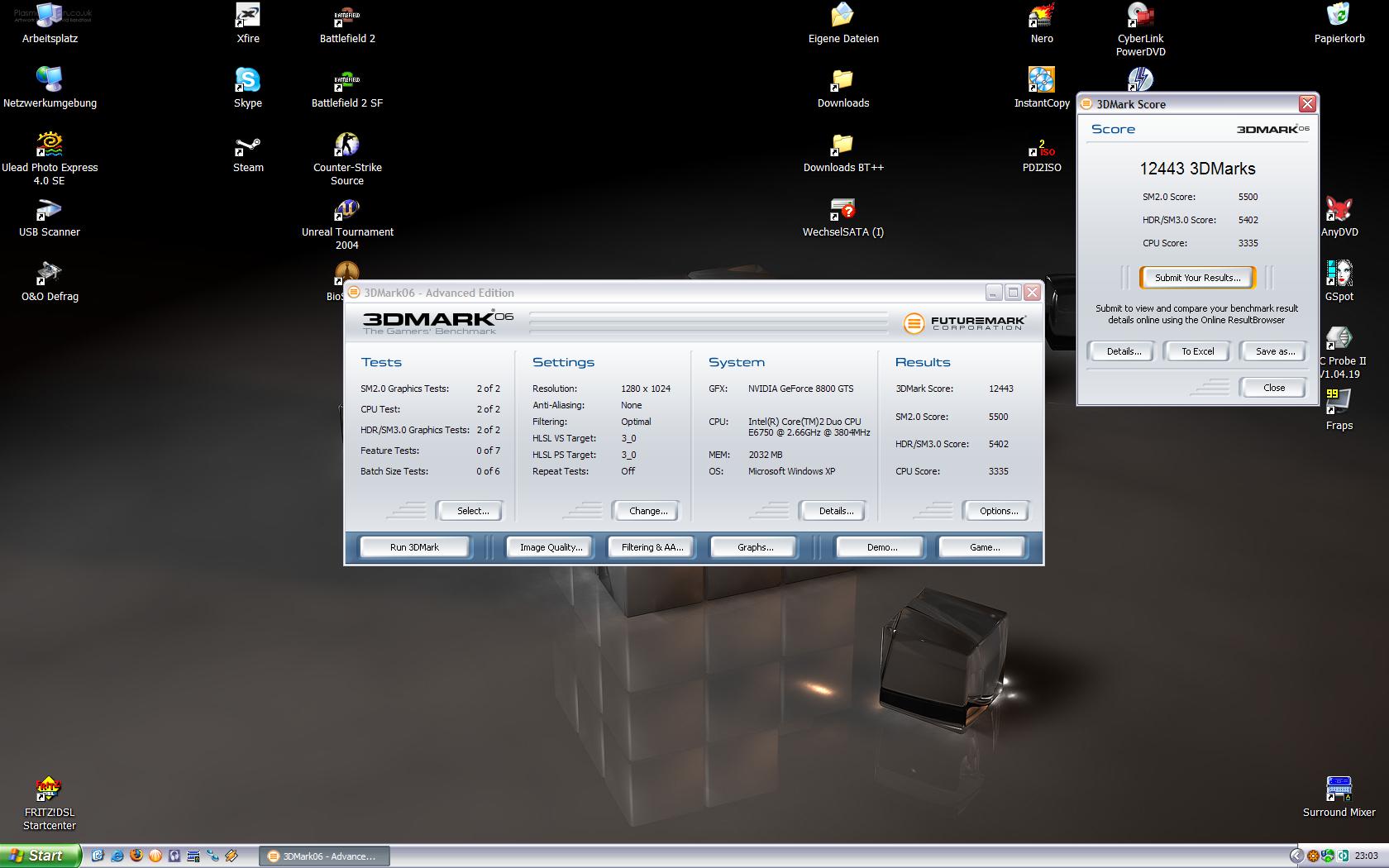Open Results Options button

point(999,511)
